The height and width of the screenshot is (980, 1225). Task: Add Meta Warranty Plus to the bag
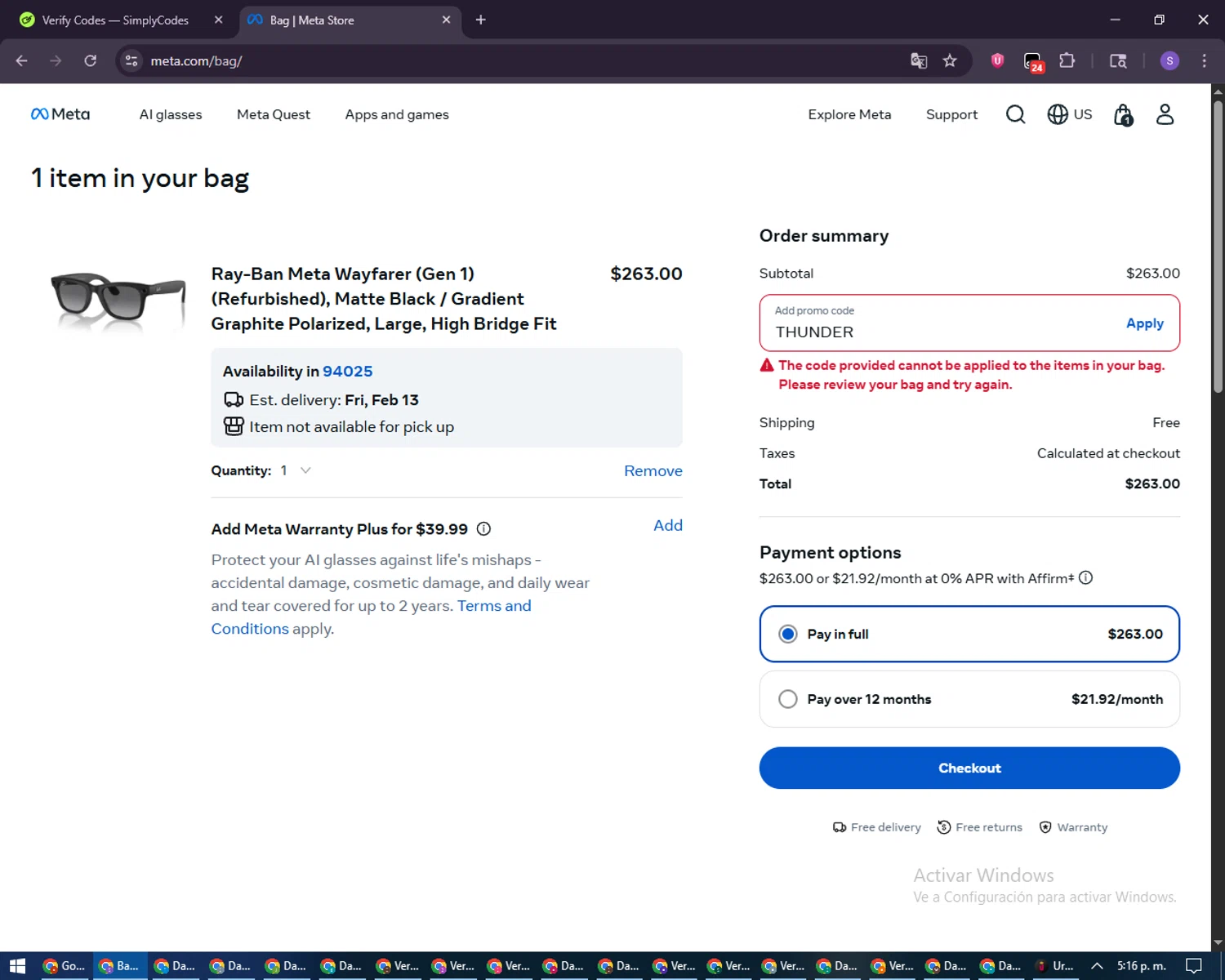[667, 525]
